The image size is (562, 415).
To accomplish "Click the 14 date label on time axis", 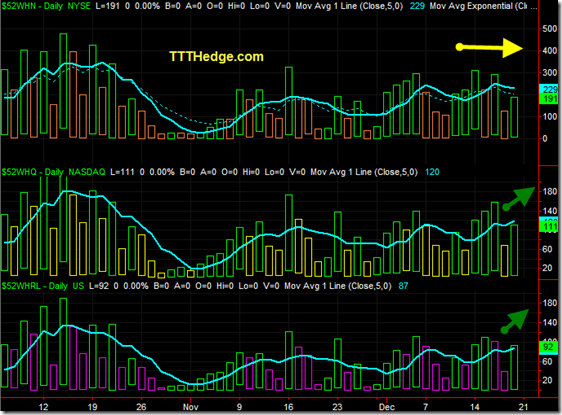I will click(475, 407).
